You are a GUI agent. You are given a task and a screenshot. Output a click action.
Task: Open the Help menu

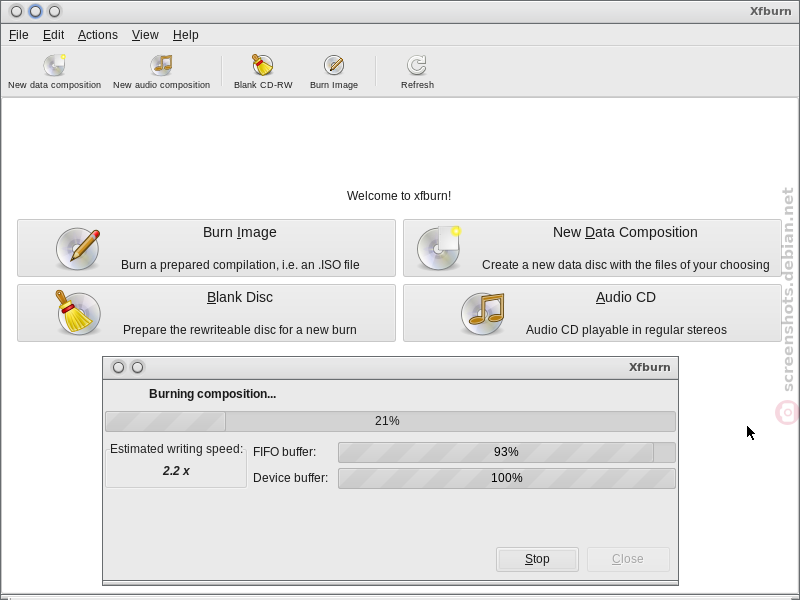pyautogui.click(x=185, y=35)
